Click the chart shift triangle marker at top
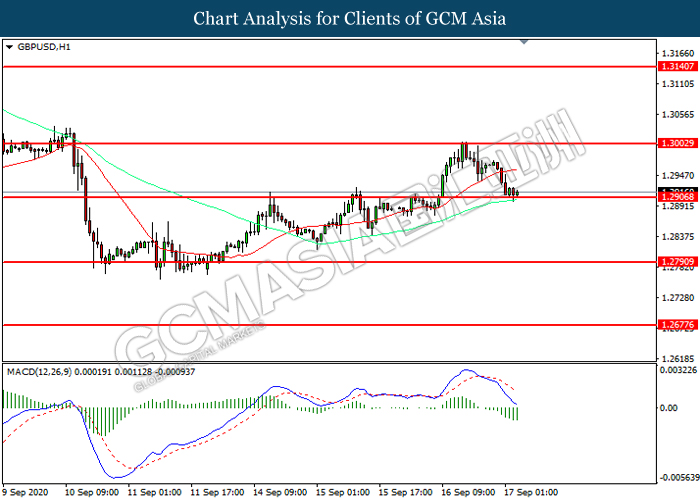This screenshot has width=700, height=500. tap(524, 42)
